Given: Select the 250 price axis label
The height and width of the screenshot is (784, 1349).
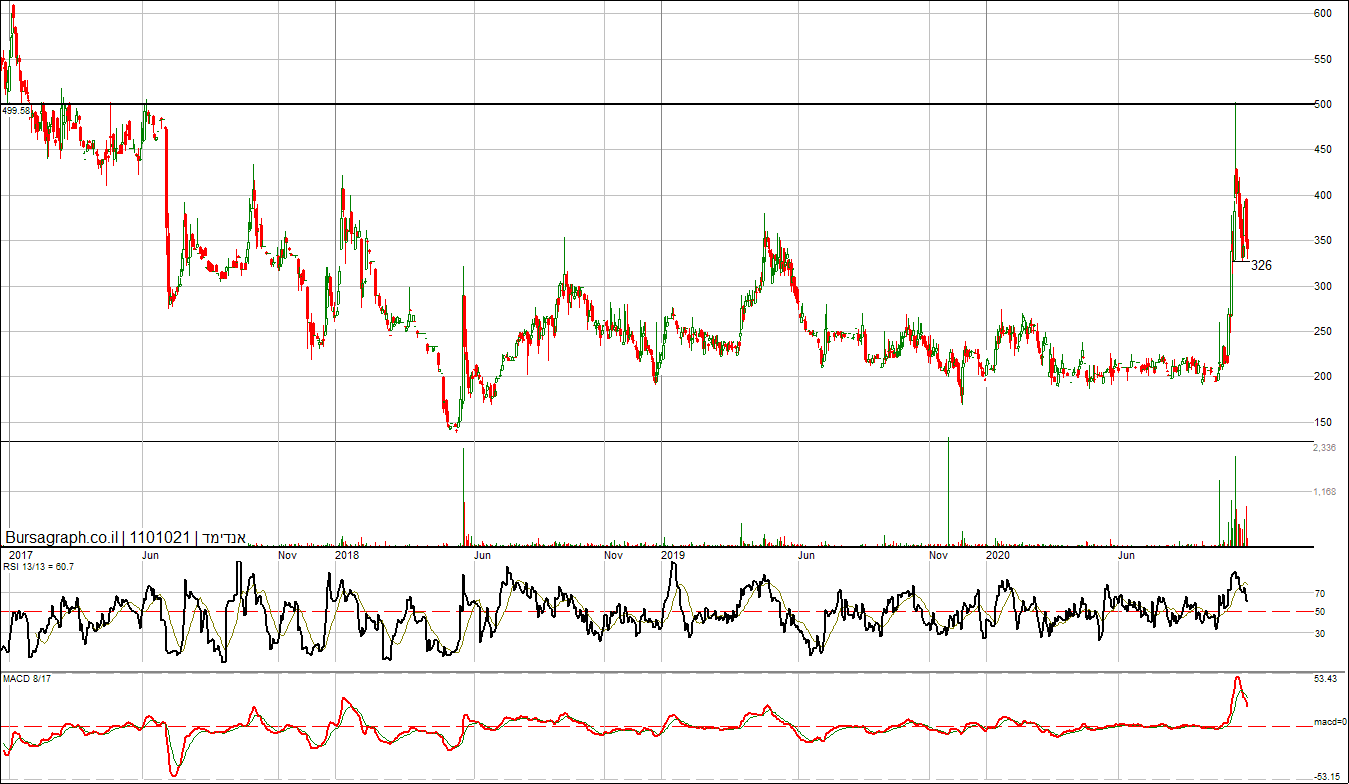Looking at the screenshot, I should pos(1323,332).
